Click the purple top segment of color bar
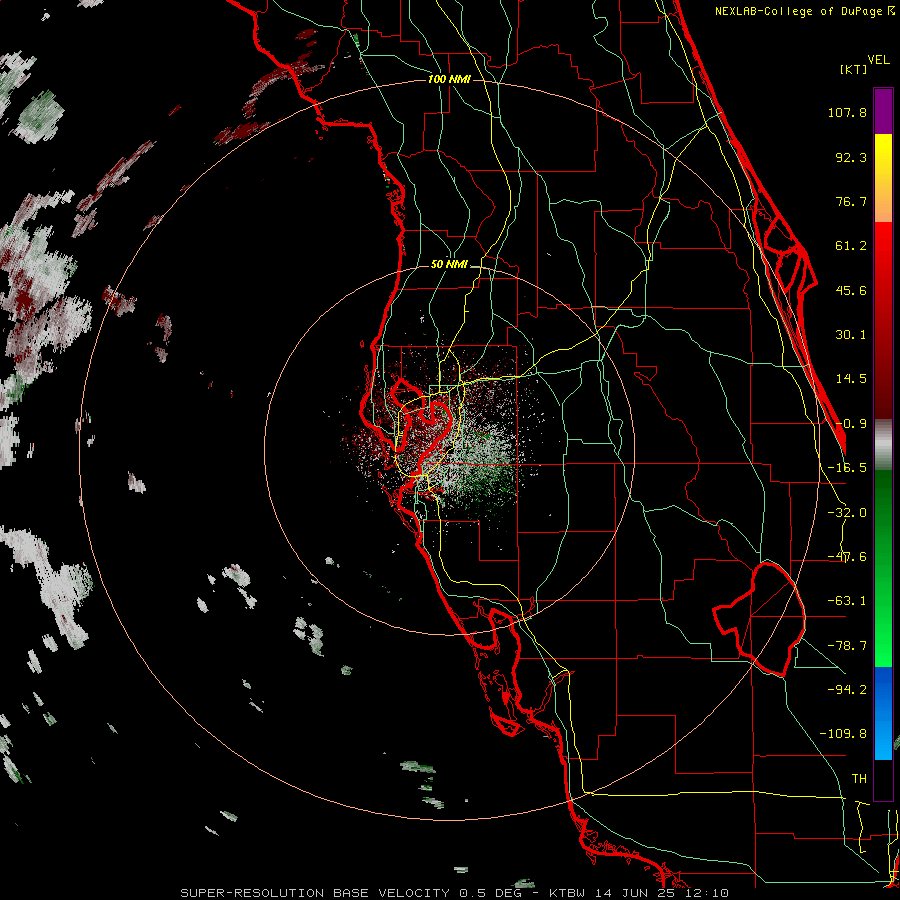900x900 pixels. [883, 112]
